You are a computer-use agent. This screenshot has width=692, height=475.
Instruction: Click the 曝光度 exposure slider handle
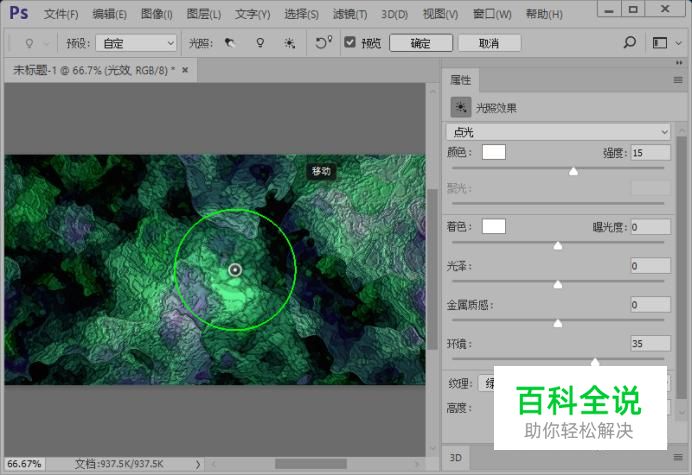coord(558,245)
